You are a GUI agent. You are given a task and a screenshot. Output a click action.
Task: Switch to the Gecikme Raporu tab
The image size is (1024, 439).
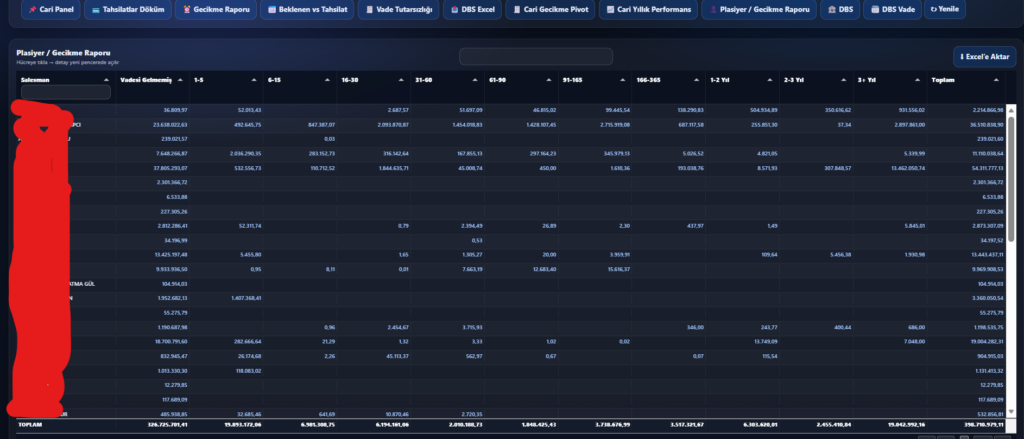click(x=216, y=10)
